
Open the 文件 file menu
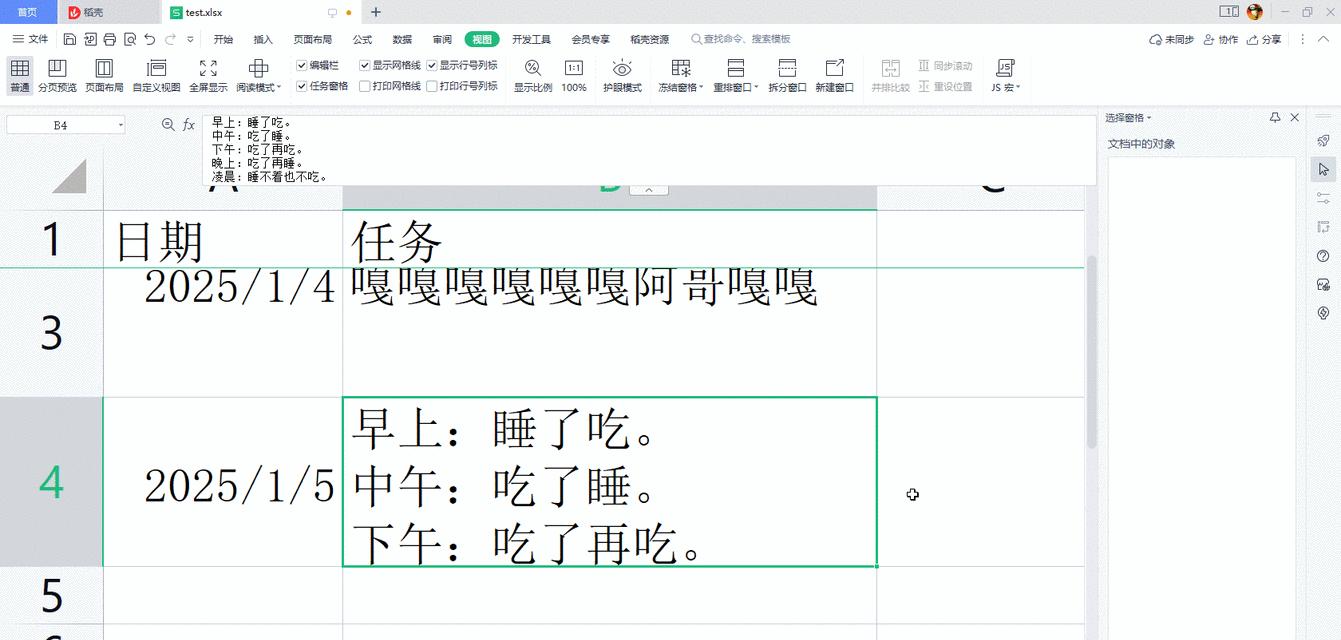coord(30,40)
